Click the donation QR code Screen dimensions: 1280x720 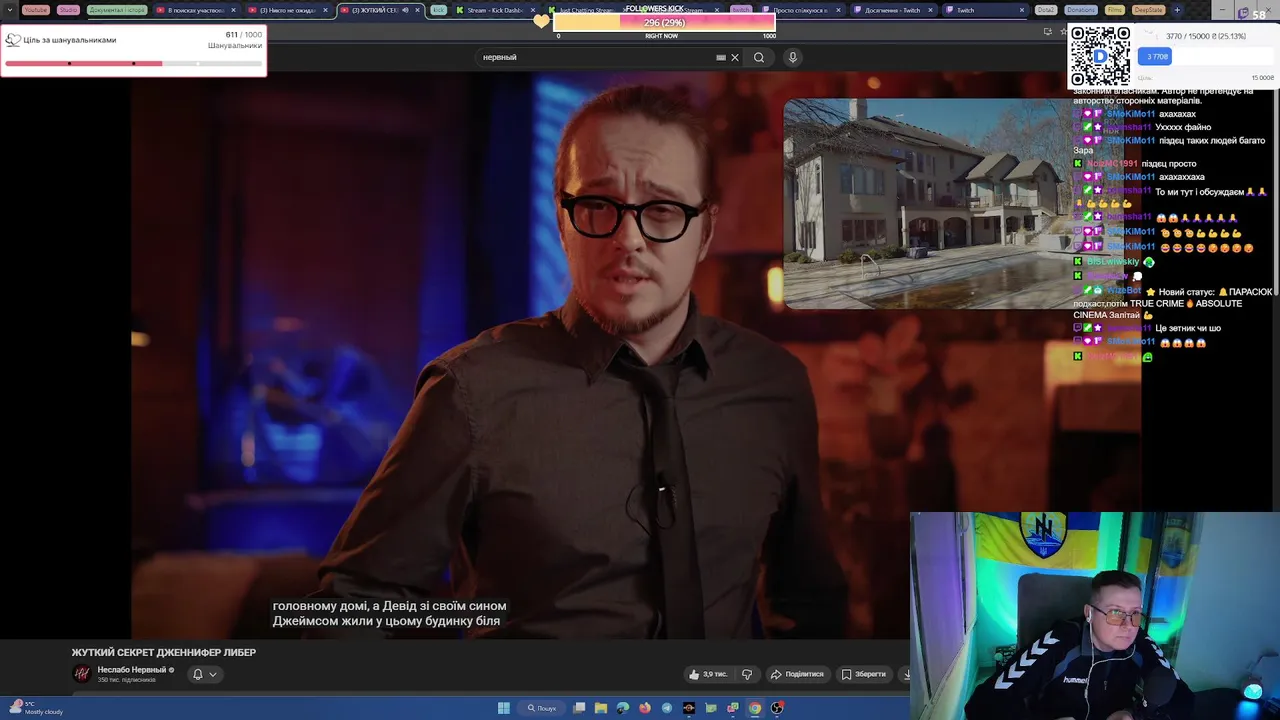coord(1100,56)
